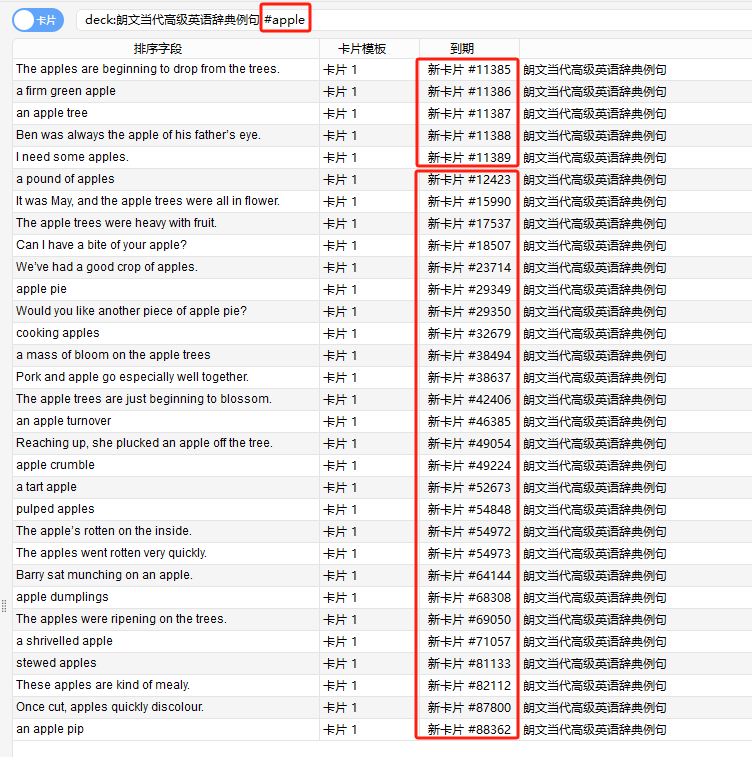
Task: Select row 'a tart apple'
Action: pos(382,487)
